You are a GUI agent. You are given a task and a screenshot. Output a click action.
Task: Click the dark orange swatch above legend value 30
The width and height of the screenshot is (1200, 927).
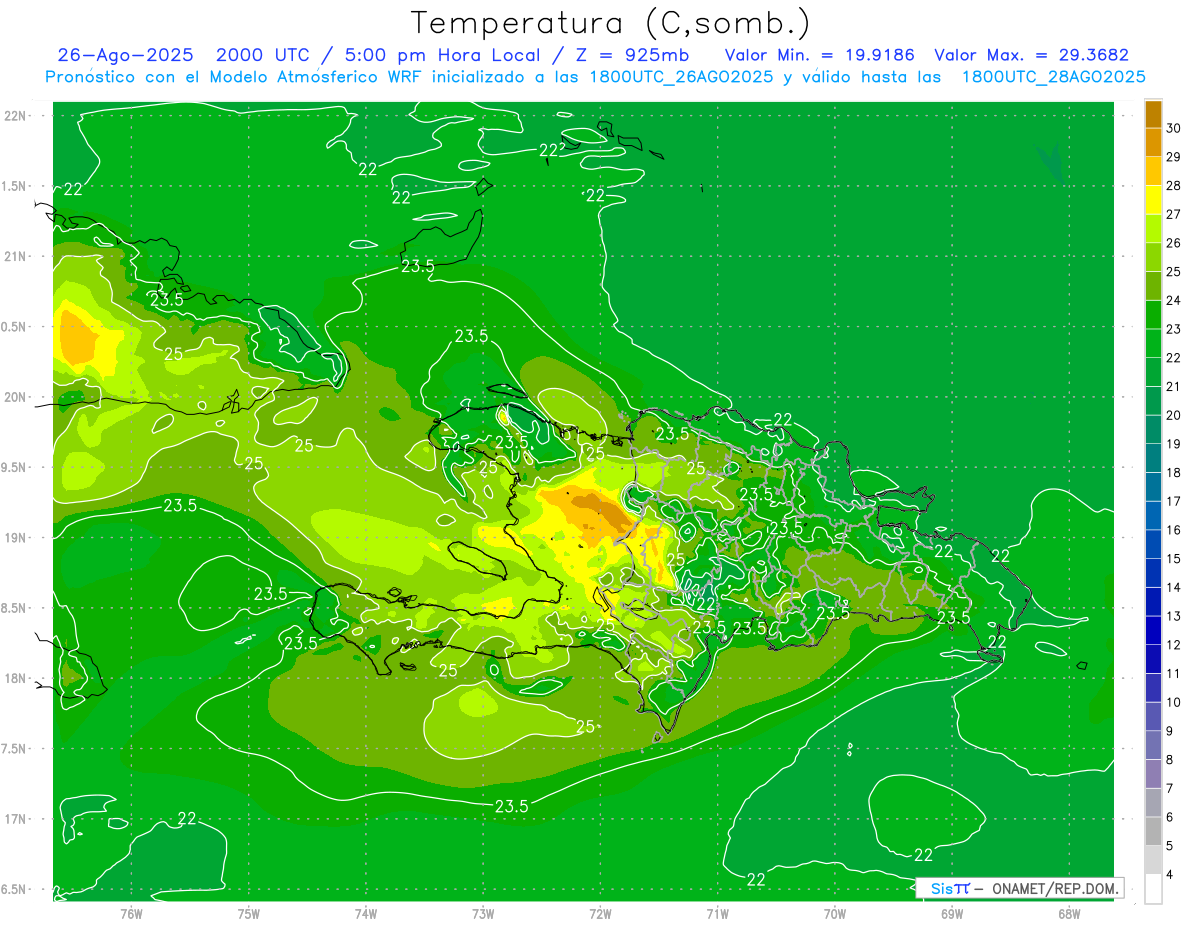click(1153, 114)
